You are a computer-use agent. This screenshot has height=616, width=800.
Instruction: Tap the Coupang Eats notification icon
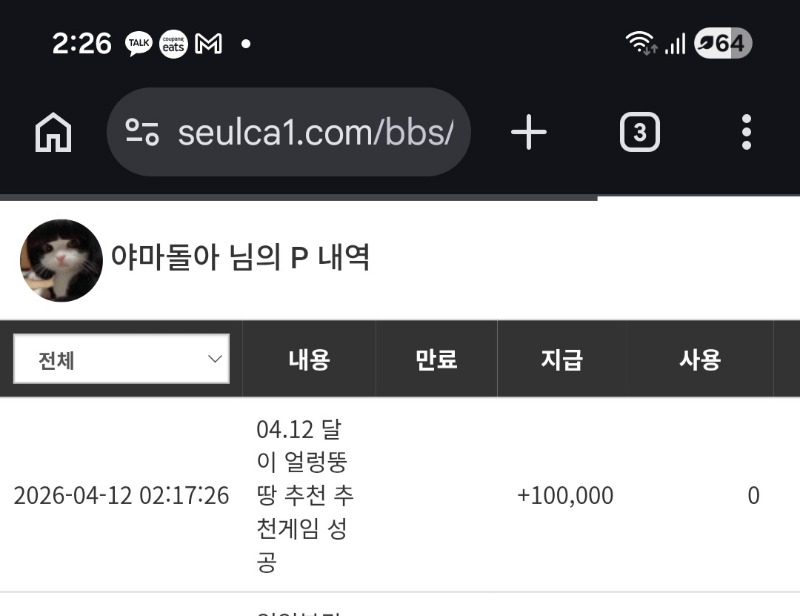(x=173, y=44)
